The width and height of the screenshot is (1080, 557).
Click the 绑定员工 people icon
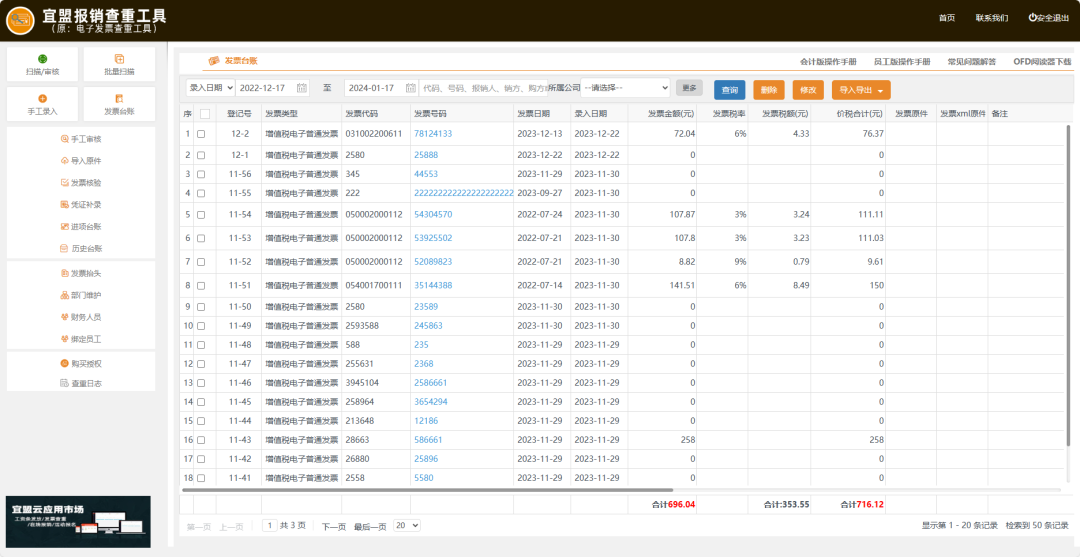coord(65,339)
